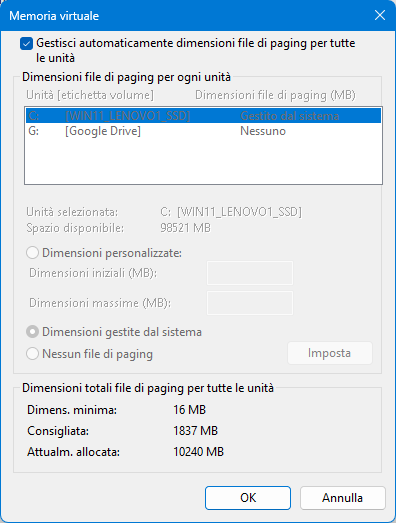Click the Dimensioni iniziali (MB) field
This screenshot has height=523, width=396.
(250, 273)
